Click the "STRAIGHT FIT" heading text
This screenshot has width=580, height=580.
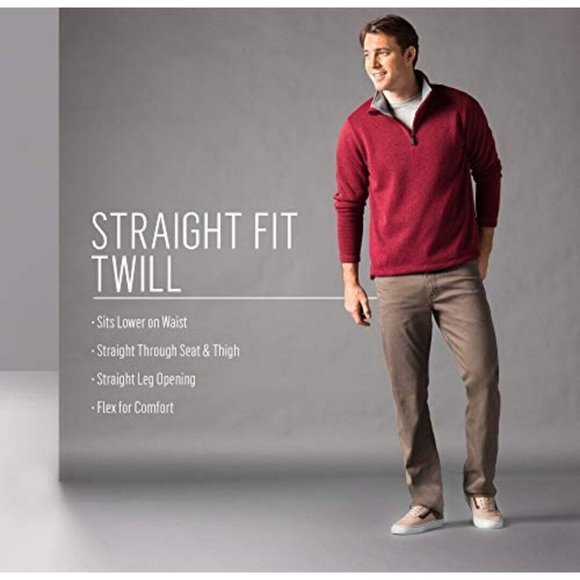(194, 230)
